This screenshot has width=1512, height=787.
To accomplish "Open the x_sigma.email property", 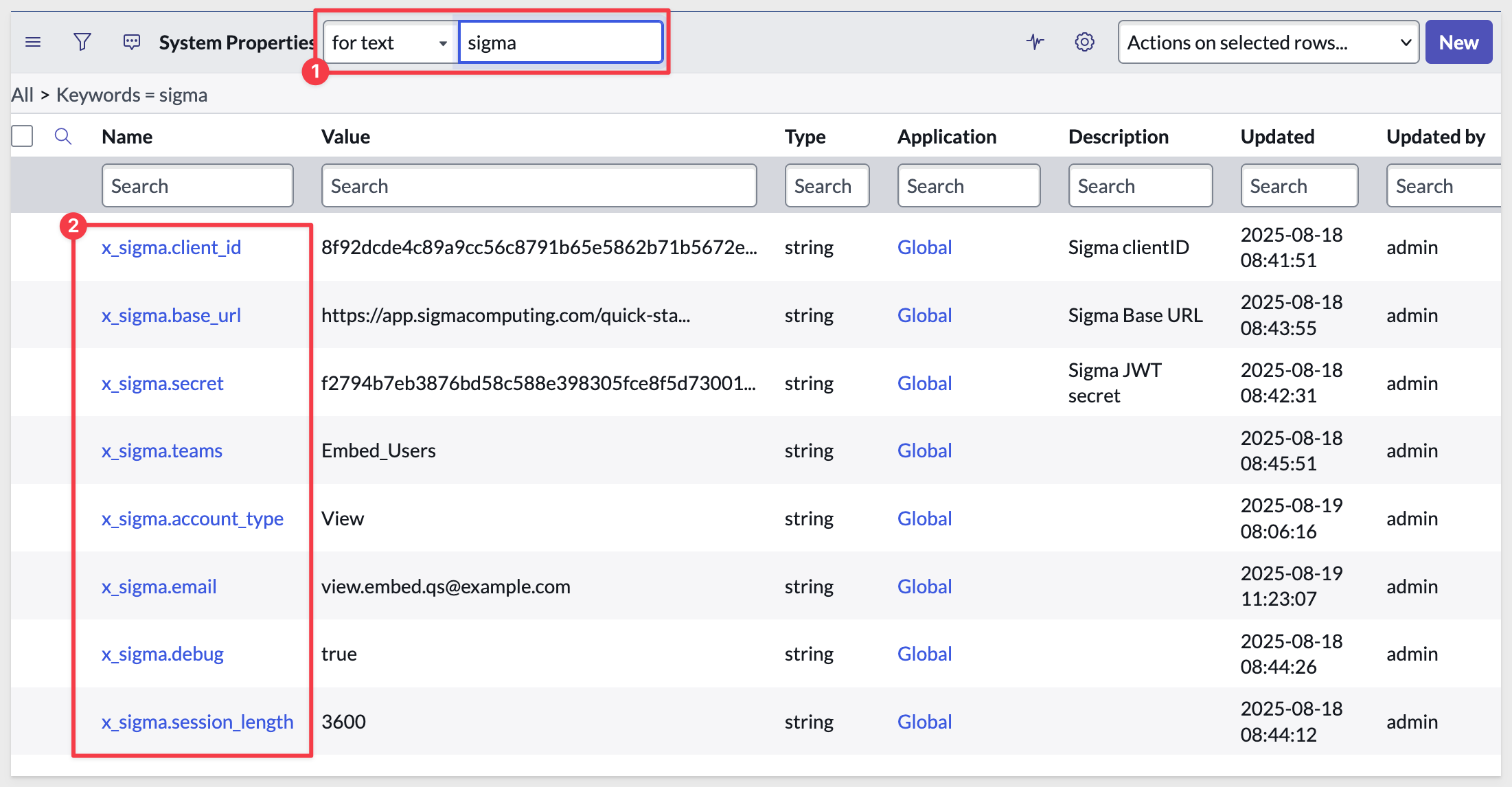I will tap(159, 586).
